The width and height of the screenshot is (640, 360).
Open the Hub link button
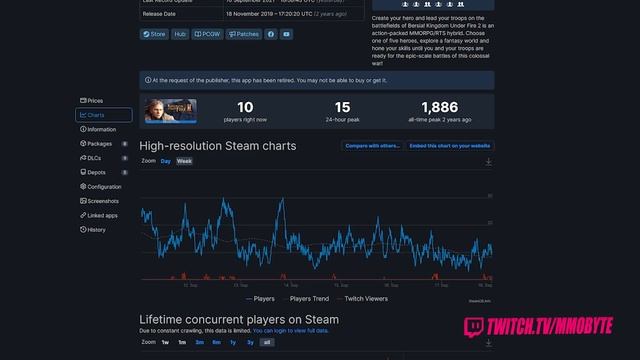180,34
